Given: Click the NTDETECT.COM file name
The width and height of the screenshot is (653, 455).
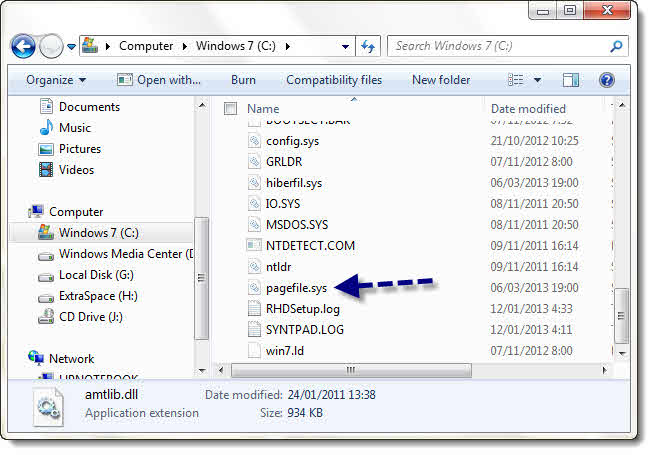Looking at the screenshot, I should [310, 246].
